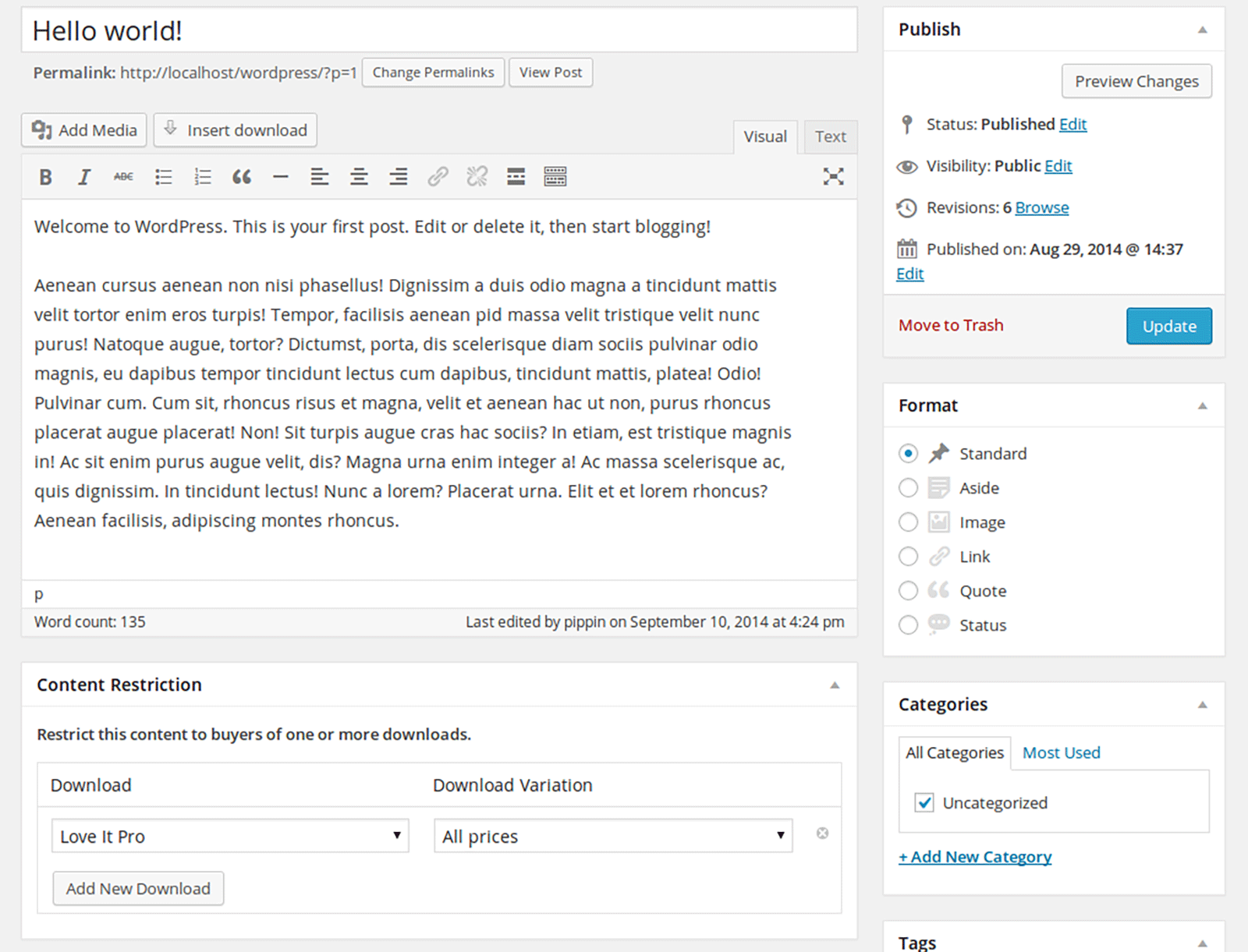
Task: Collapse the Publish panel
Action: (1203, 30)
